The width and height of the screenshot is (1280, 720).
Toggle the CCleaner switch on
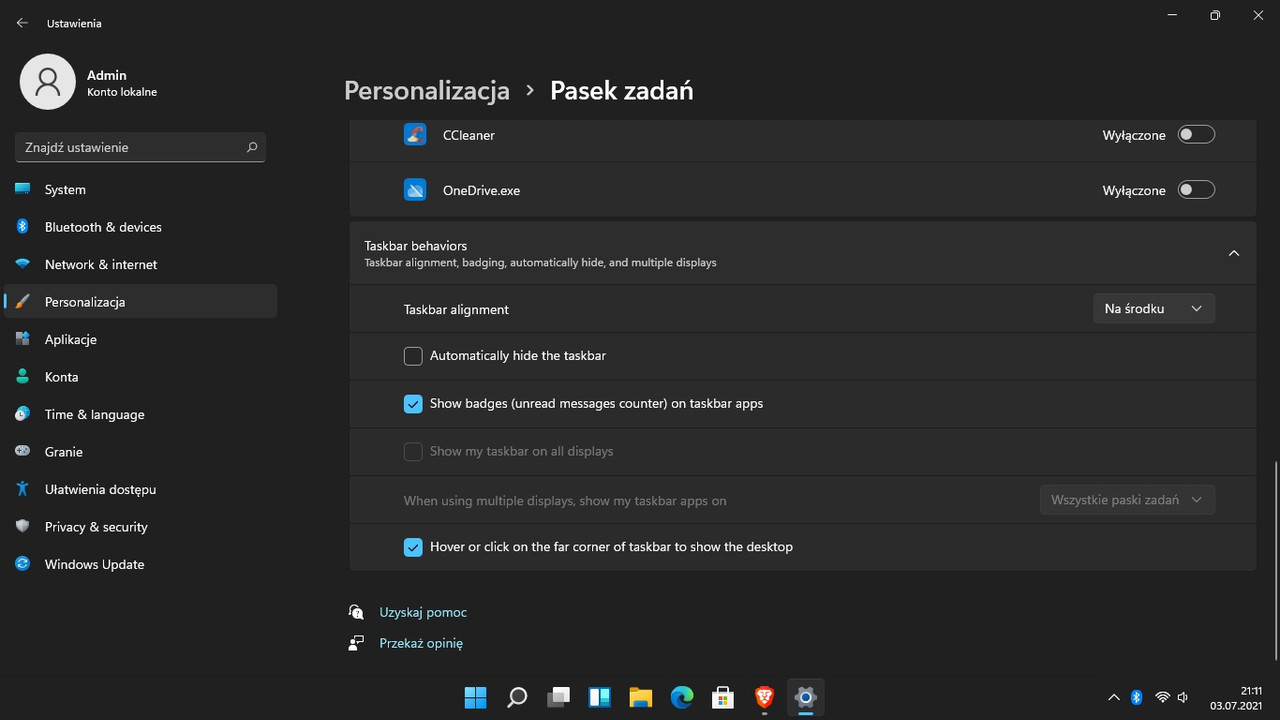[1196, 134]
